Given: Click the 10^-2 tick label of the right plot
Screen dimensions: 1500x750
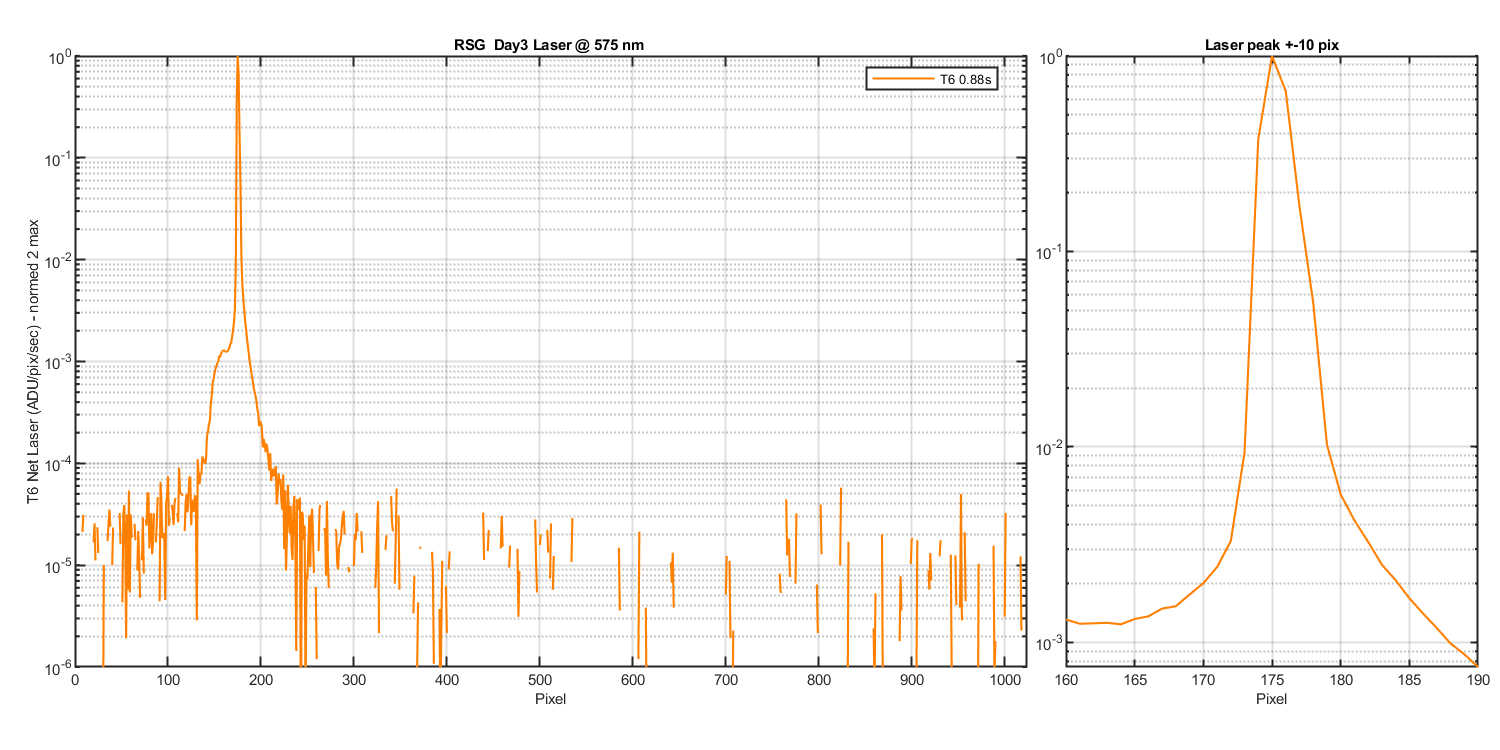Looking at the screenshot, I should point(1048,446).
